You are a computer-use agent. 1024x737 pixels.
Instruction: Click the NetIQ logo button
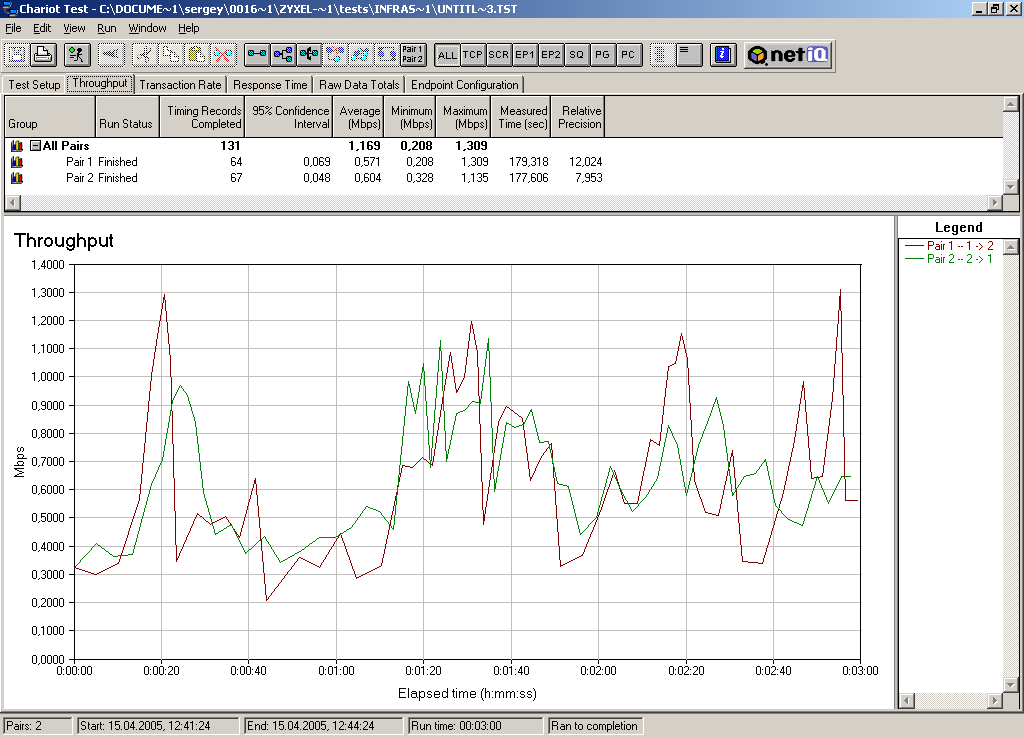[x=788, y=55]
